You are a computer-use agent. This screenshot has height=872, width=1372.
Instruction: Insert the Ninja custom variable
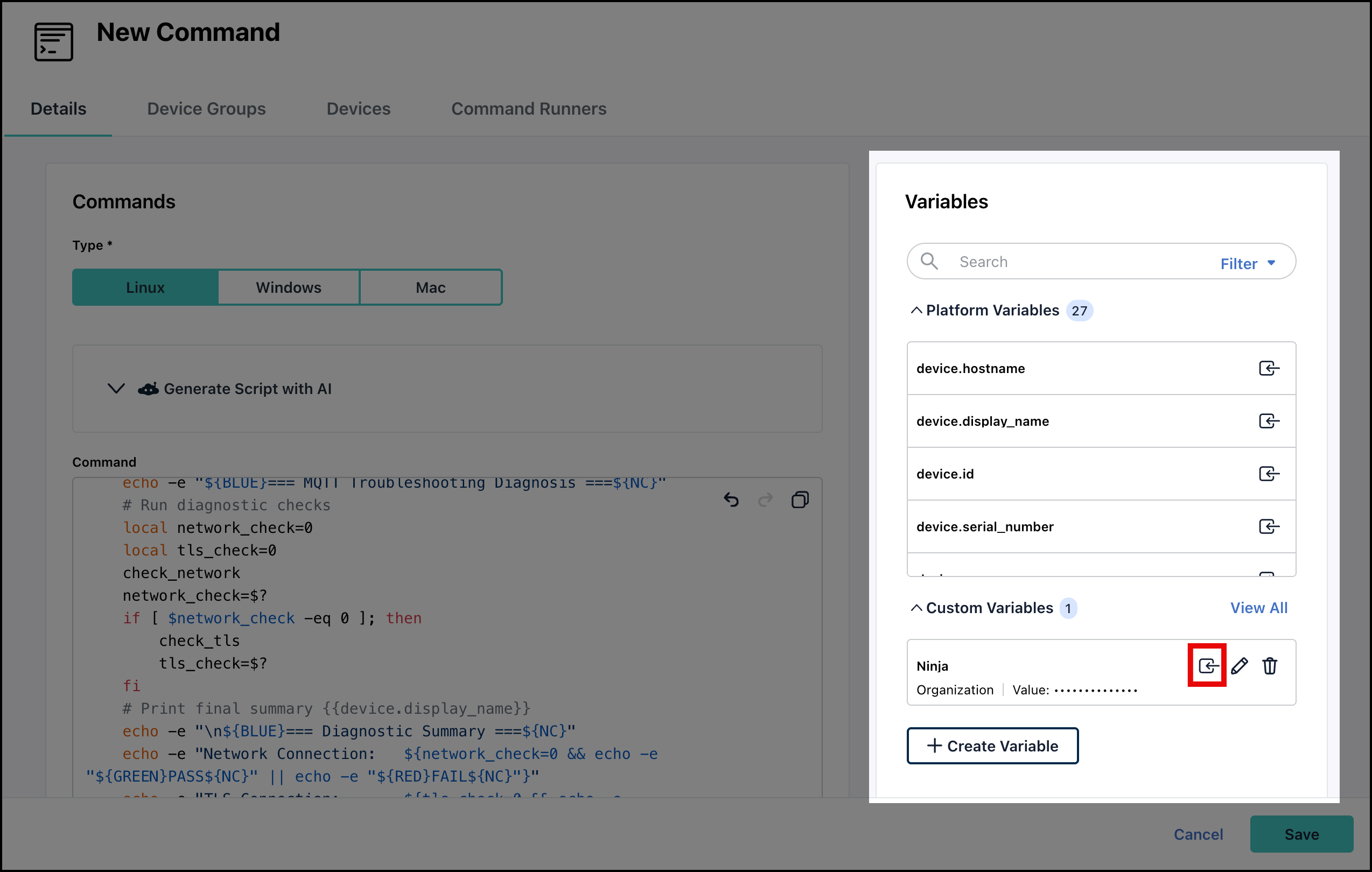(1207, 665)
